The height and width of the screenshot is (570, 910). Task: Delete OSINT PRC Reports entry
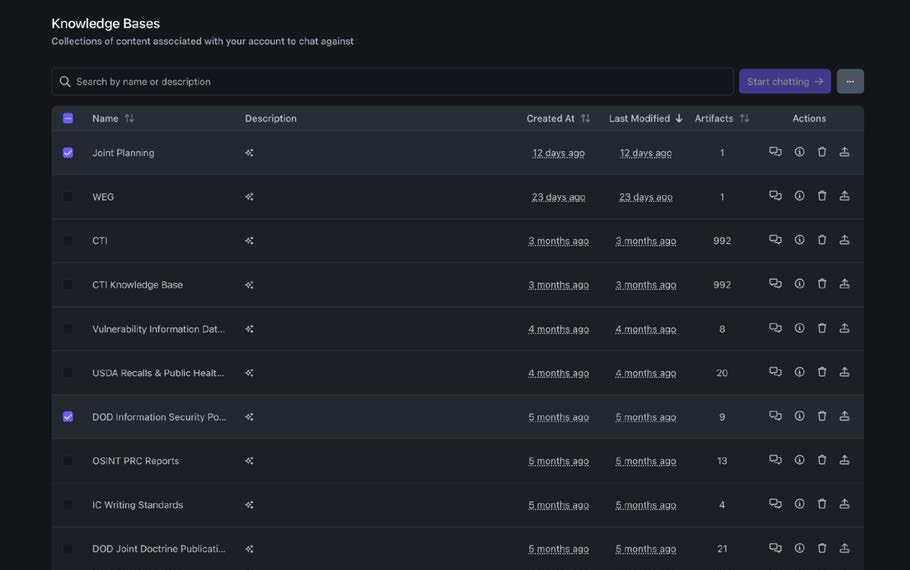(x=822, y=460)
